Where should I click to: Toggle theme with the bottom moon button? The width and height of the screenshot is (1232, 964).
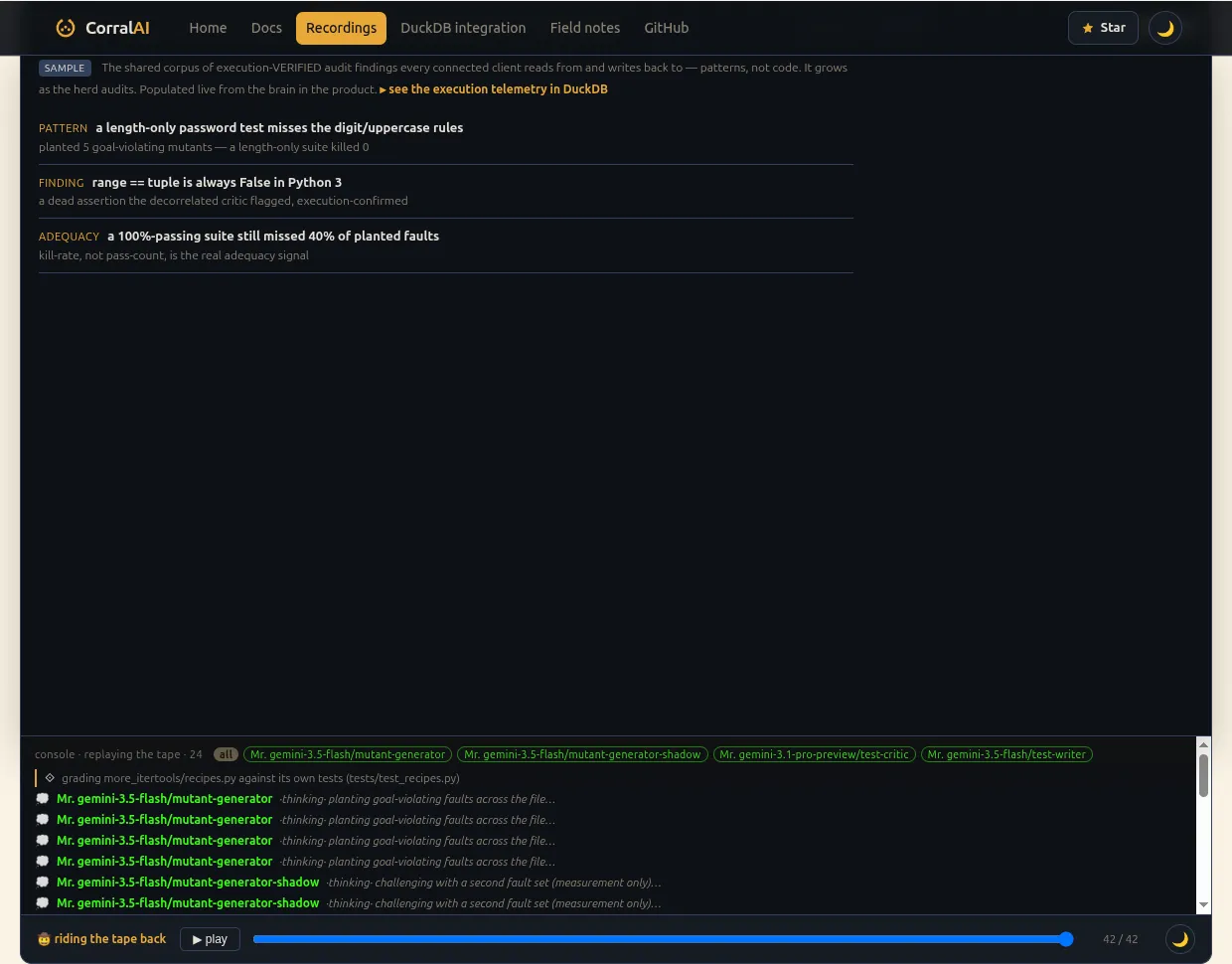(1180, 939)
